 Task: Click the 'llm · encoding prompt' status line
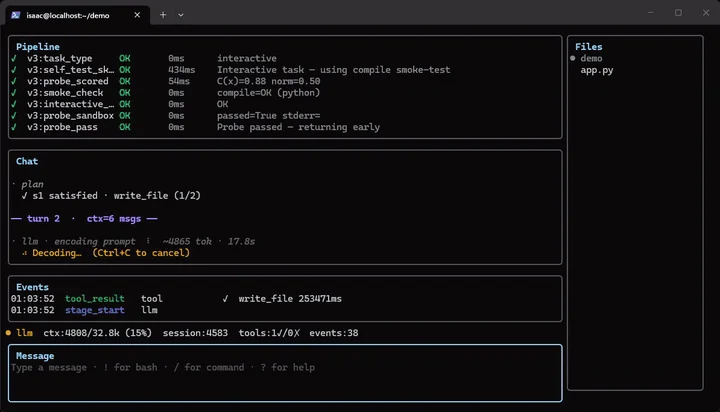[x=79, y=242]
